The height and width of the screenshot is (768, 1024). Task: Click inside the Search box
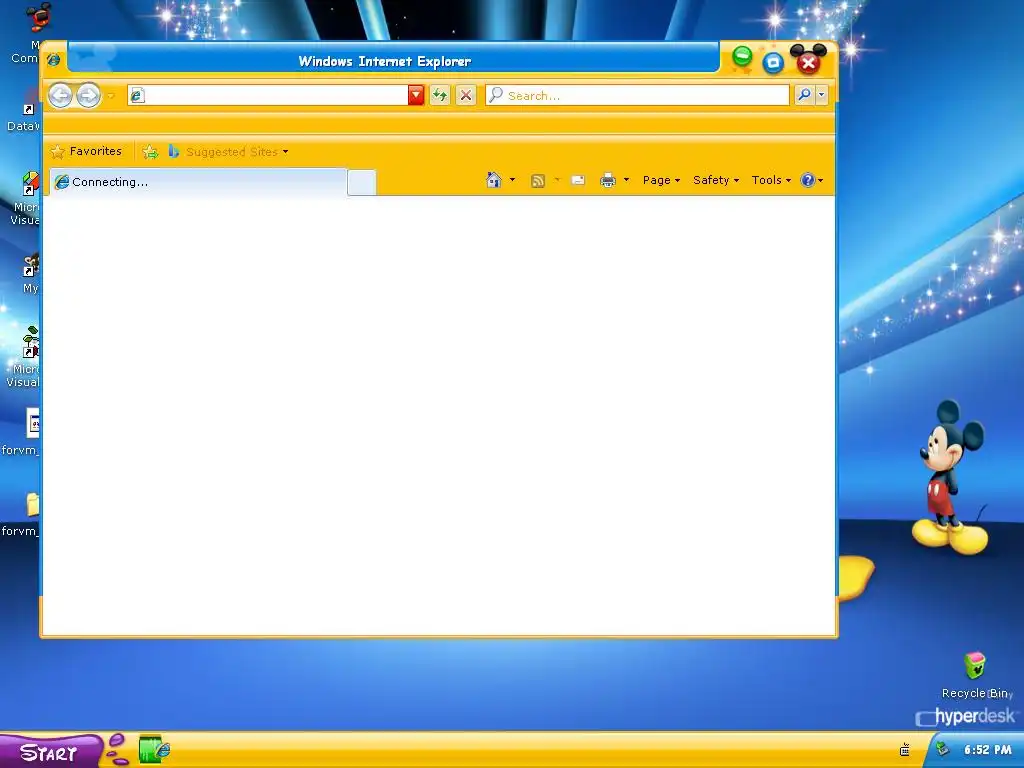(x=637, y=95)
